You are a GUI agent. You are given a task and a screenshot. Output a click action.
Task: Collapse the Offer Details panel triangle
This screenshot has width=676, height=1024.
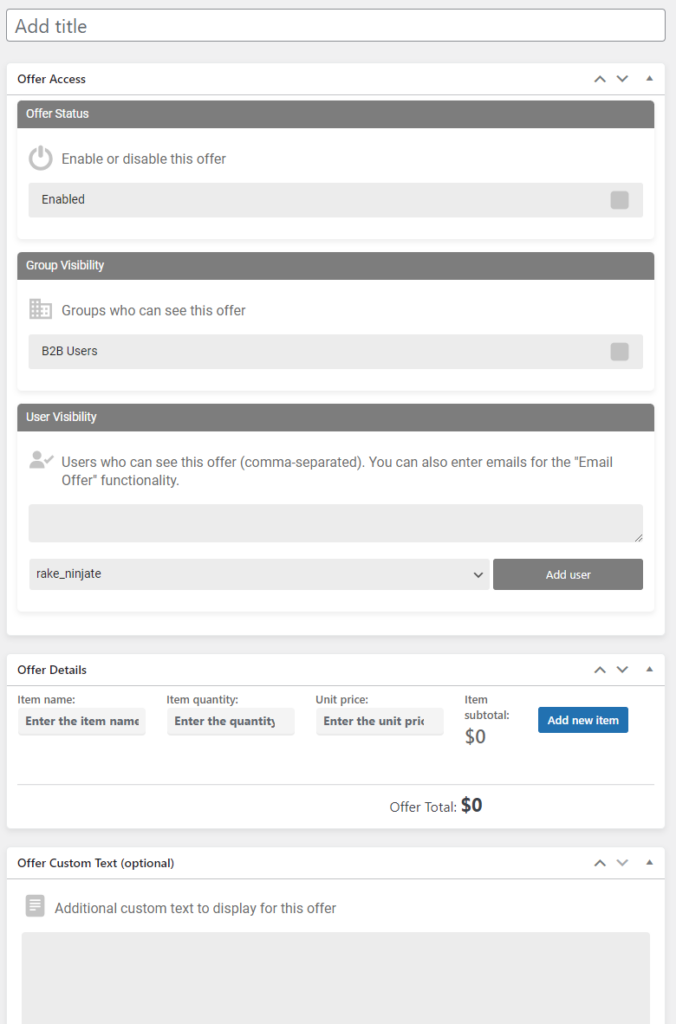649,669
